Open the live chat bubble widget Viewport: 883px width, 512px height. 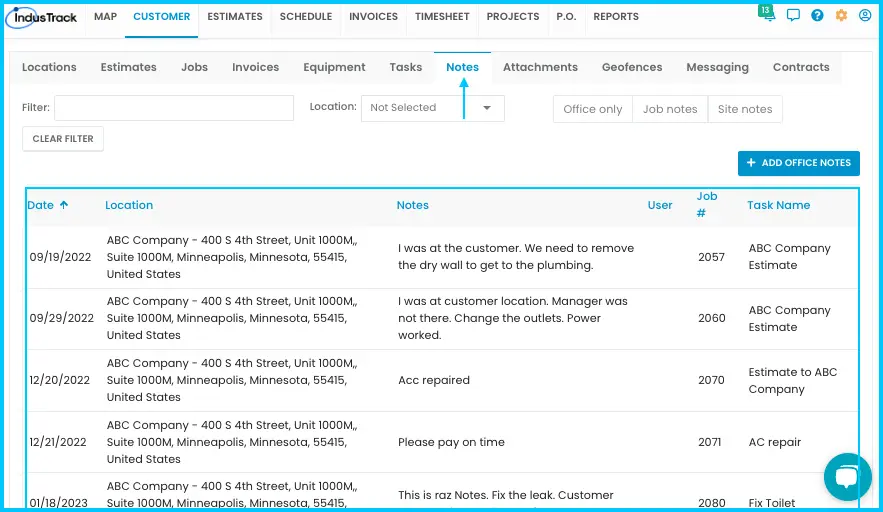[x=847, y=477]
